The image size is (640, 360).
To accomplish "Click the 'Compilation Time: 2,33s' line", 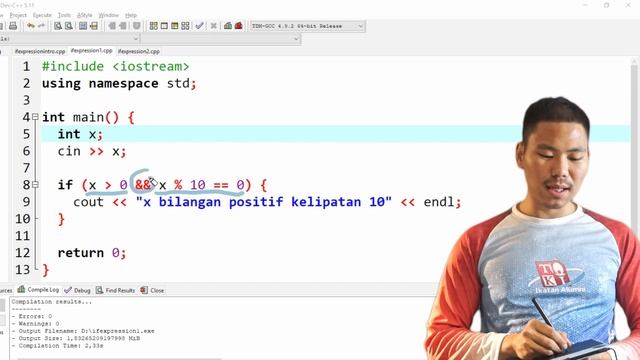I will click(x=58, y=346).
